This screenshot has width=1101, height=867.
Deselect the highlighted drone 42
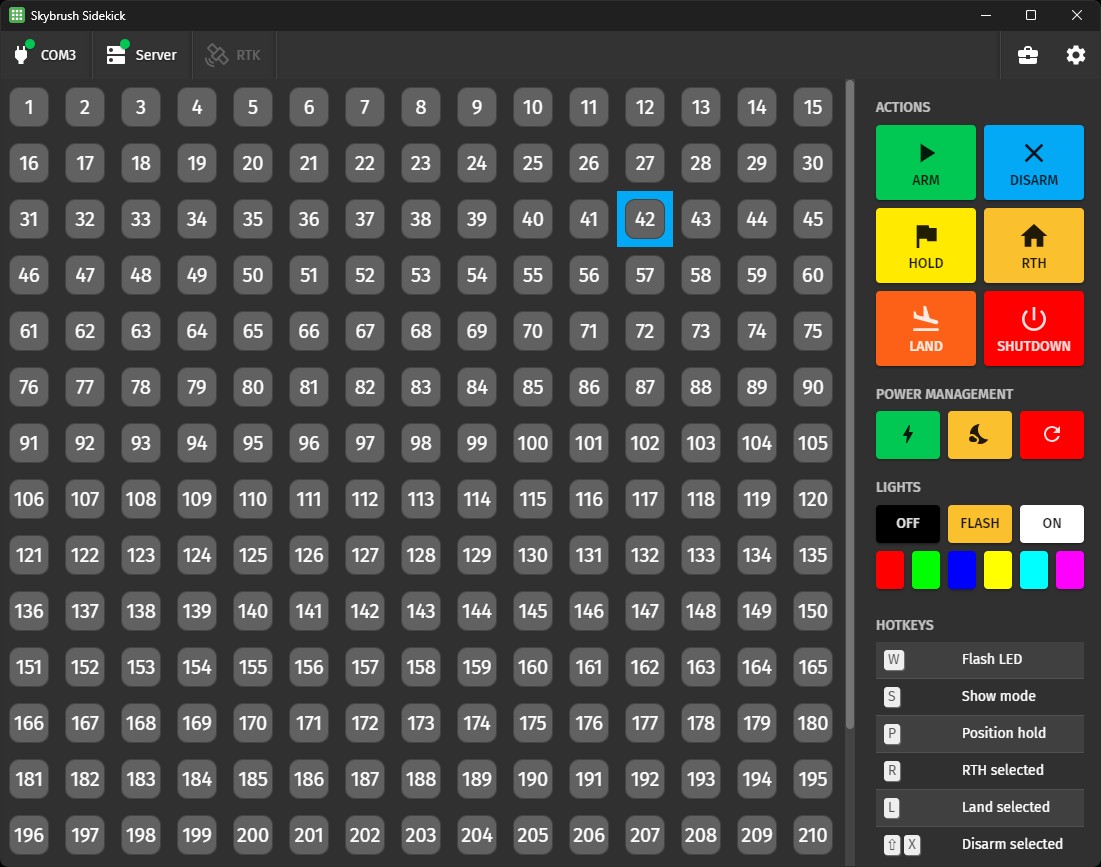(645, 219)
